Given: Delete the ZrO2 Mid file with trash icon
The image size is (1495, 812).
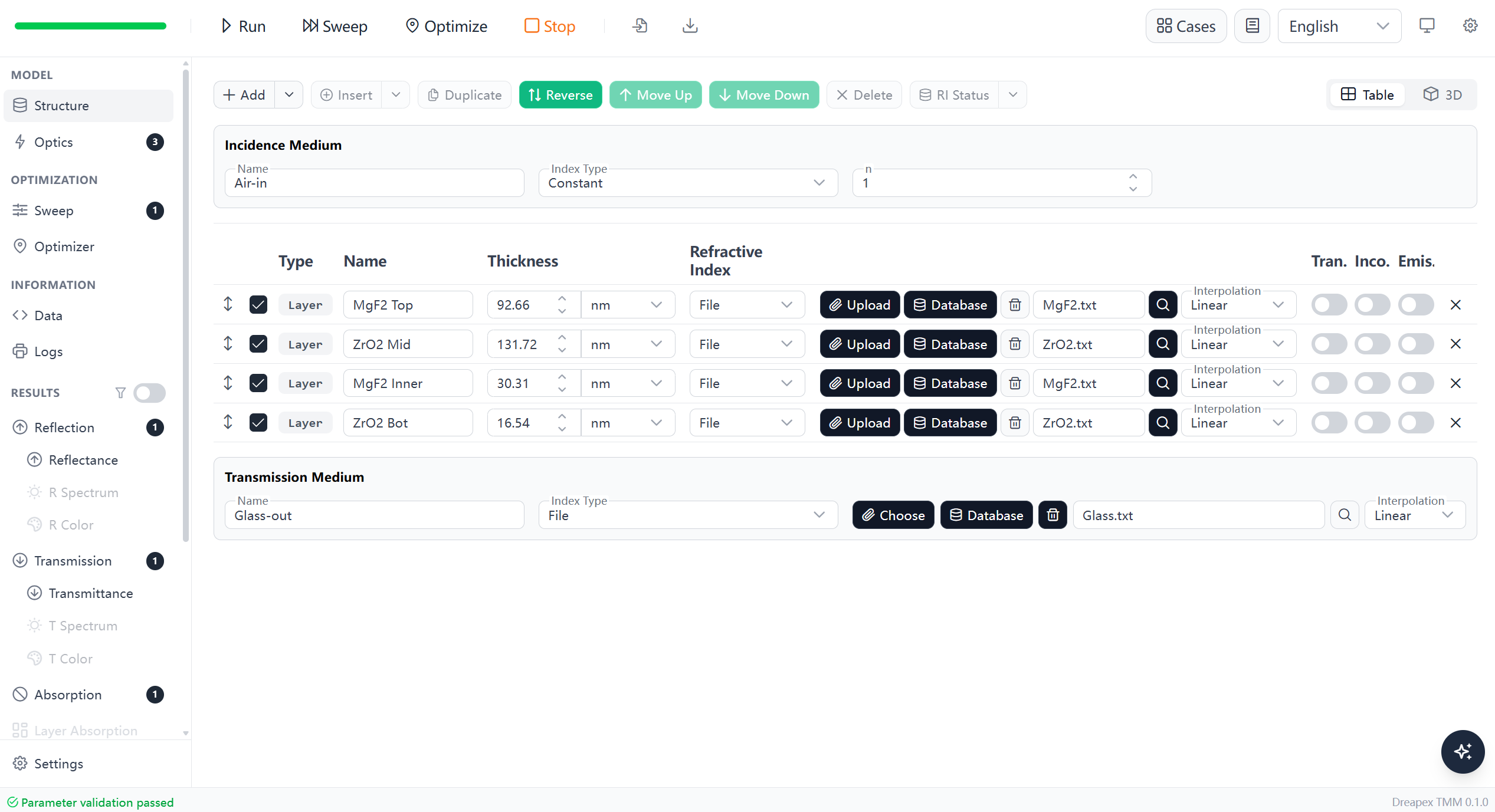Looking at the screenshot, I should tap(1015, 344).
